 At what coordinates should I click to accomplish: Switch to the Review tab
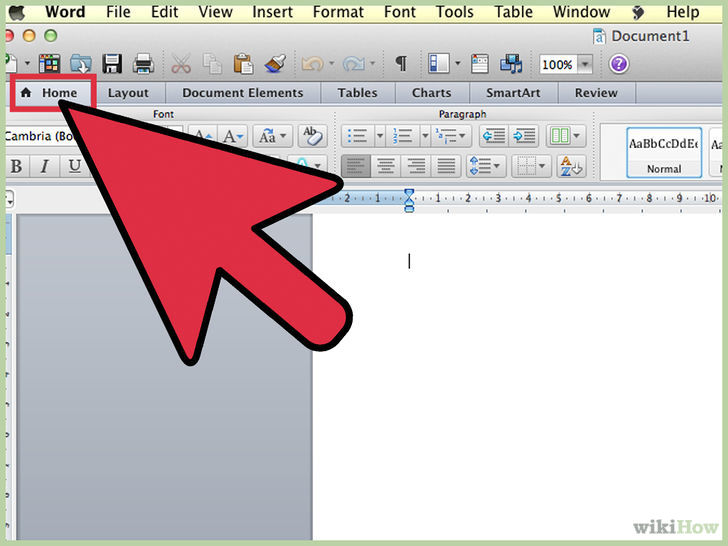click(x=596, y=93)
